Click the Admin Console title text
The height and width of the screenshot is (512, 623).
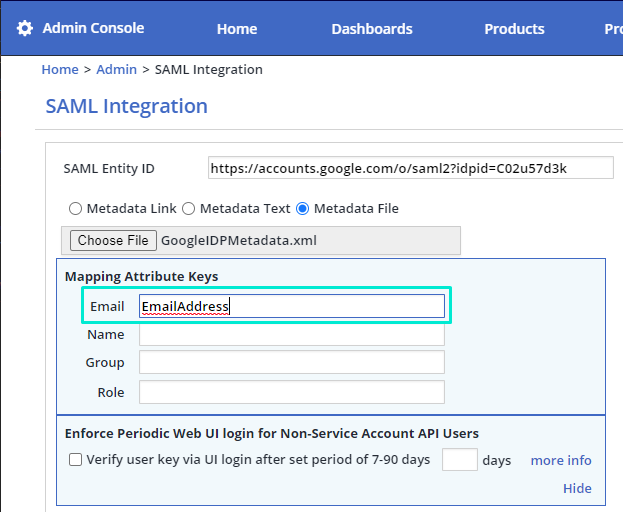click(93, 28)
